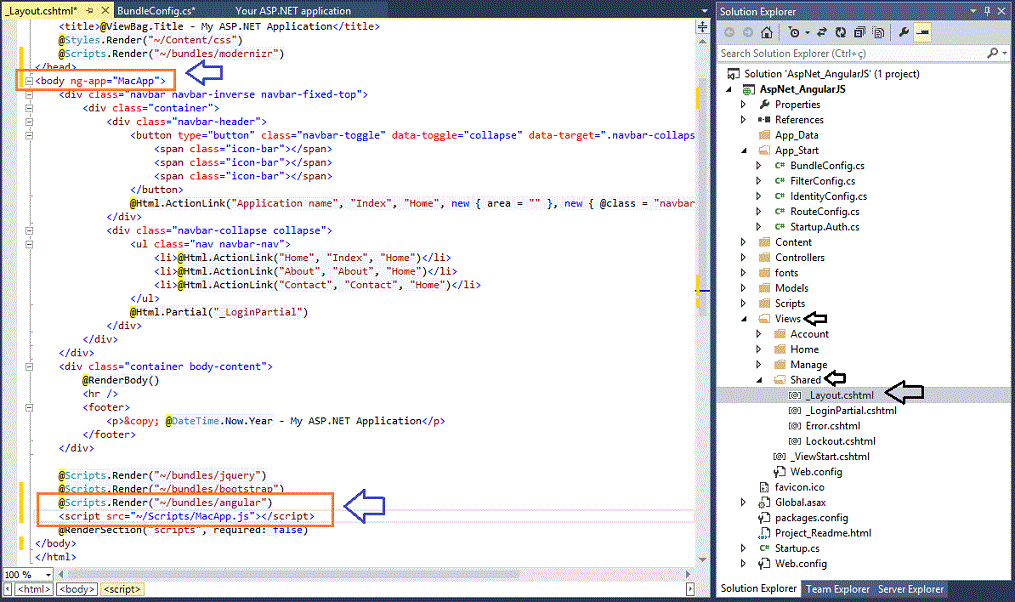Select the Models folder icon
The height and width of the screenshot is (602, 1015).
pos(764,288)
